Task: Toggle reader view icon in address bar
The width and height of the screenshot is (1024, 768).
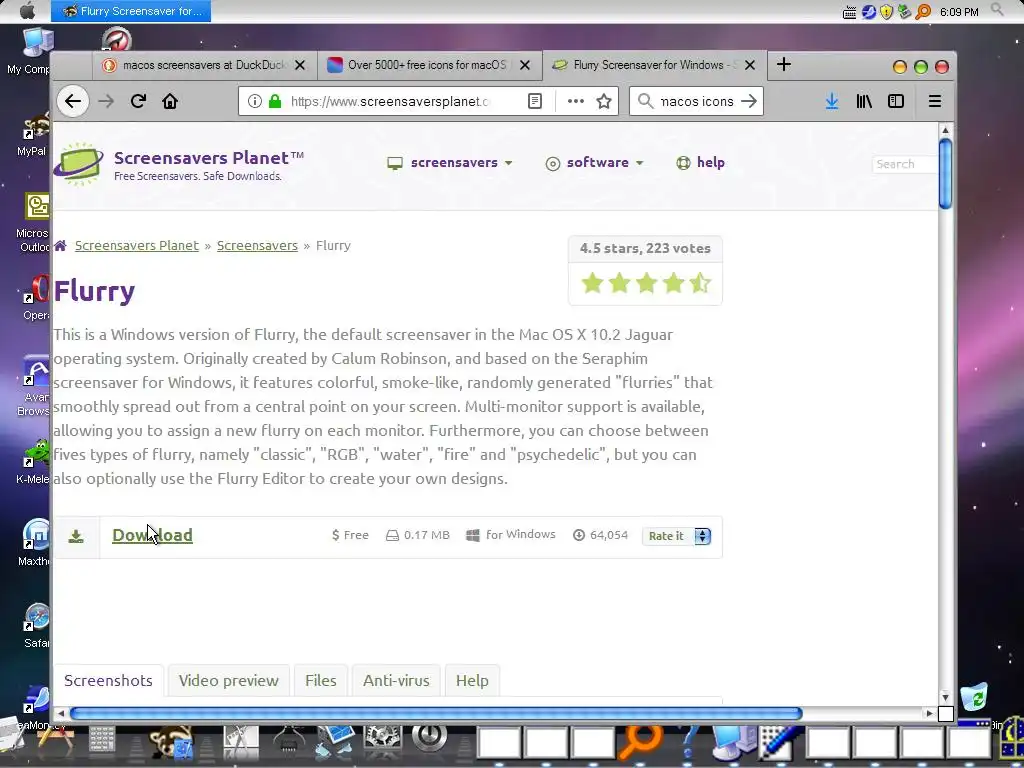Action: click(x=535, y=101)
